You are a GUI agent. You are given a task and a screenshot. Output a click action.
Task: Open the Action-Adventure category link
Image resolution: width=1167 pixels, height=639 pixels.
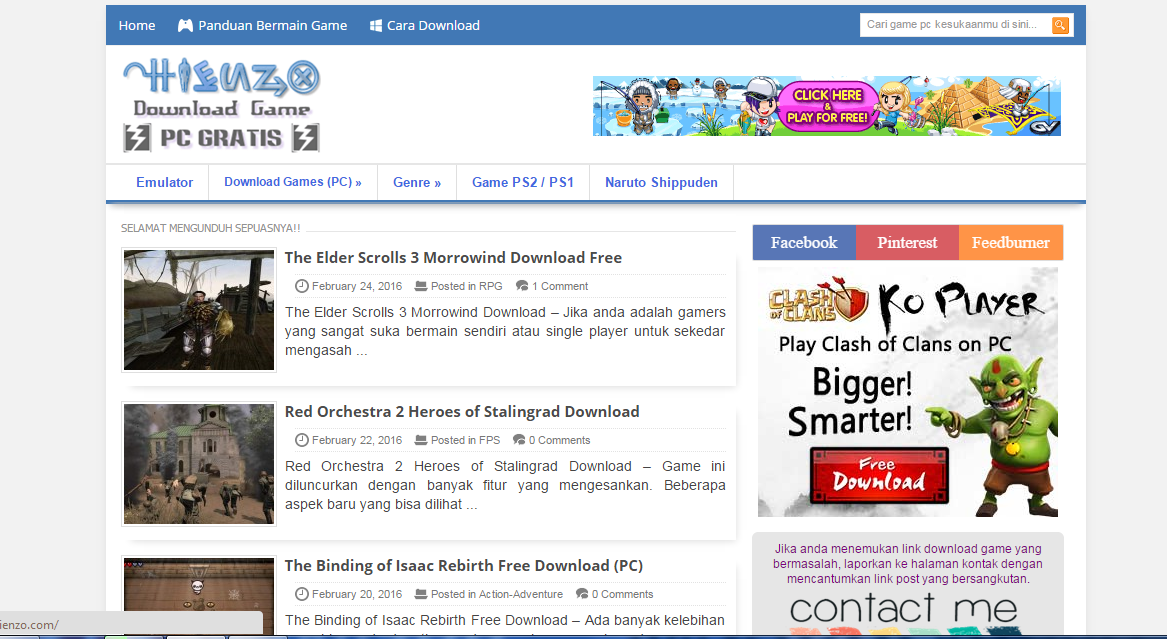tap(521, 594)
